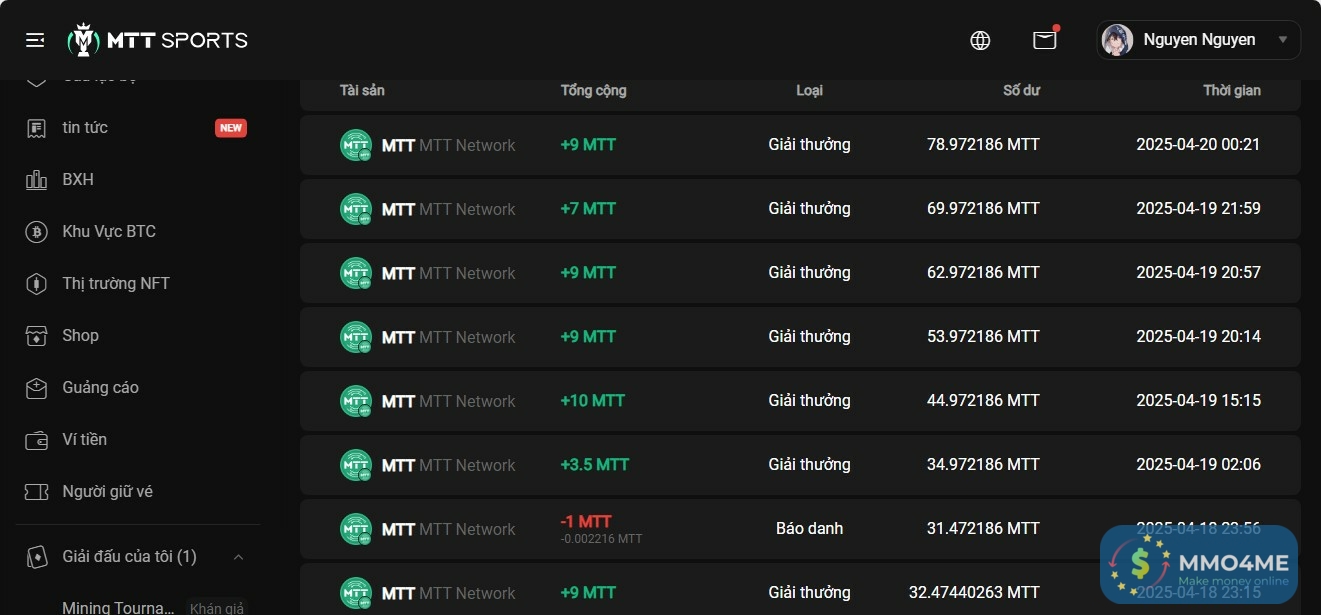Click the Báo danh -1 MTT transaction row

coord(800,529)
